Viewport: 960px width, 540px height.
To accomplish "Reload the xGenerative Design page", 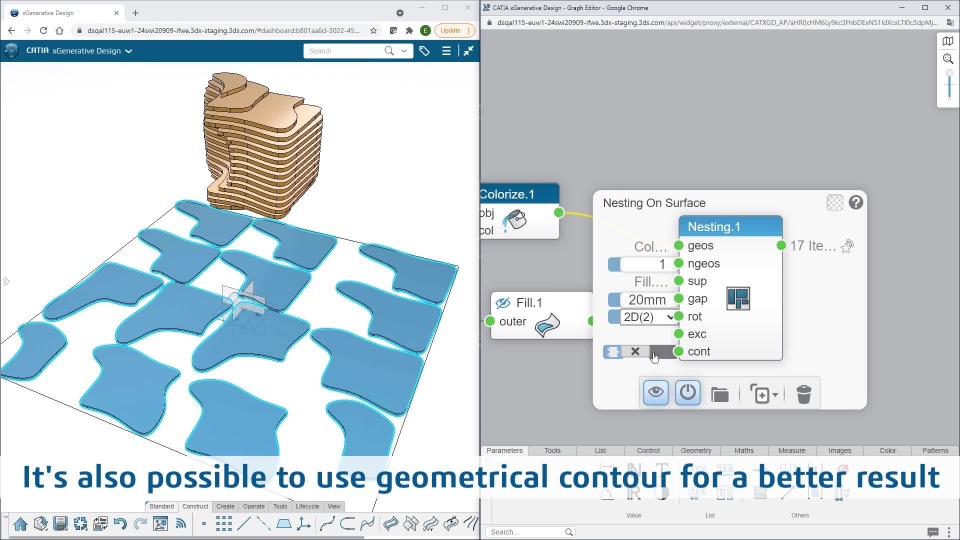I will click(43, 30).
